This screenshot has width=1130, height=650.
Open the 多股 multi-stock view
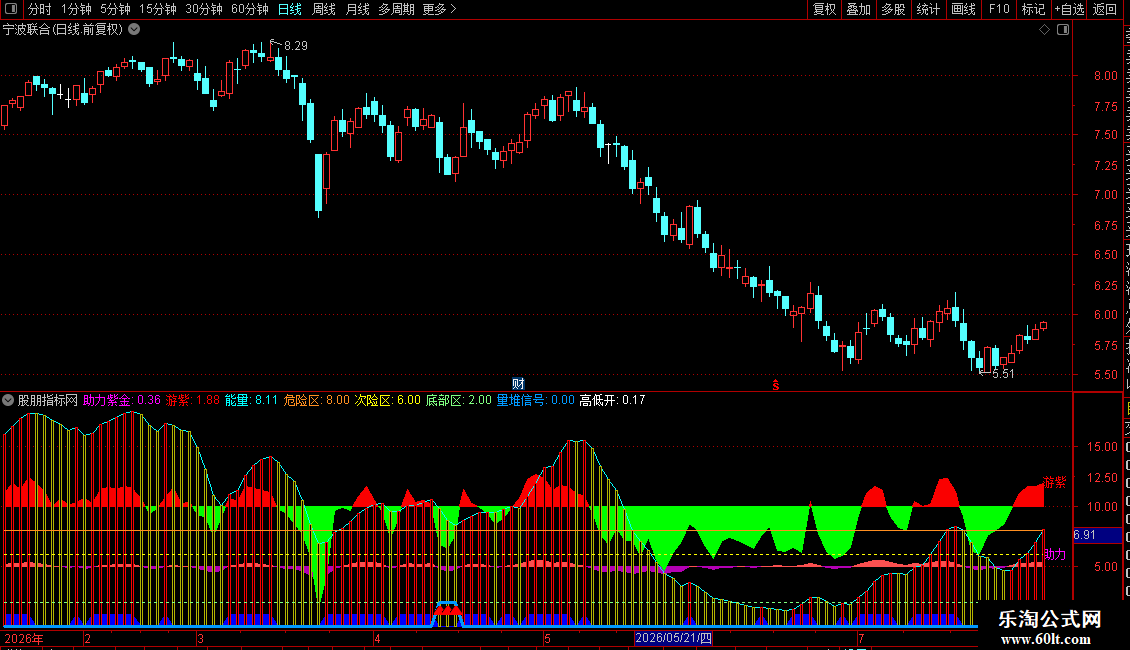(x=893, y=9)
